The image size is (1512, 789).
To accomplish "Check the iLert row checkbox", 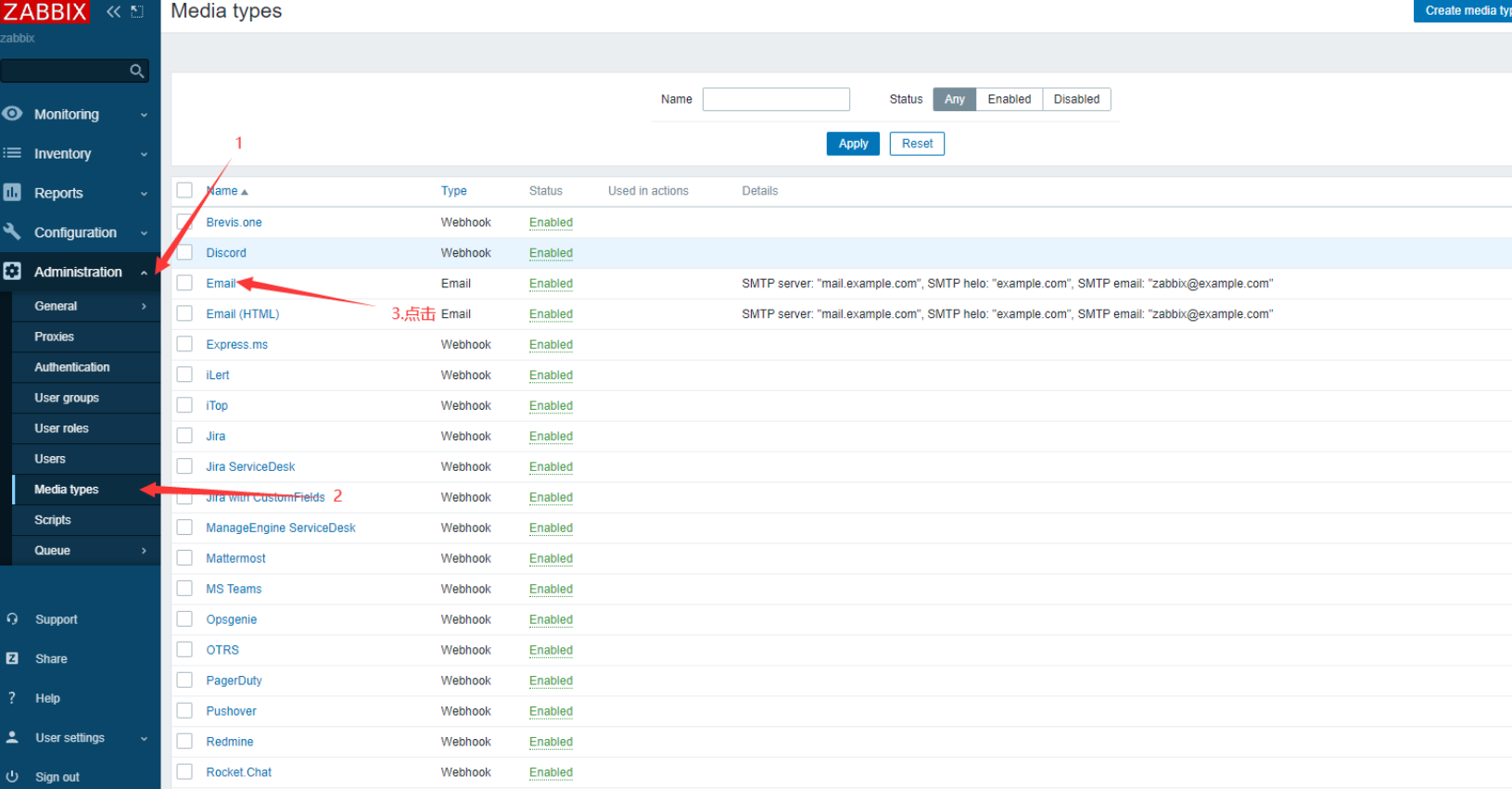I will click(184, 375).
